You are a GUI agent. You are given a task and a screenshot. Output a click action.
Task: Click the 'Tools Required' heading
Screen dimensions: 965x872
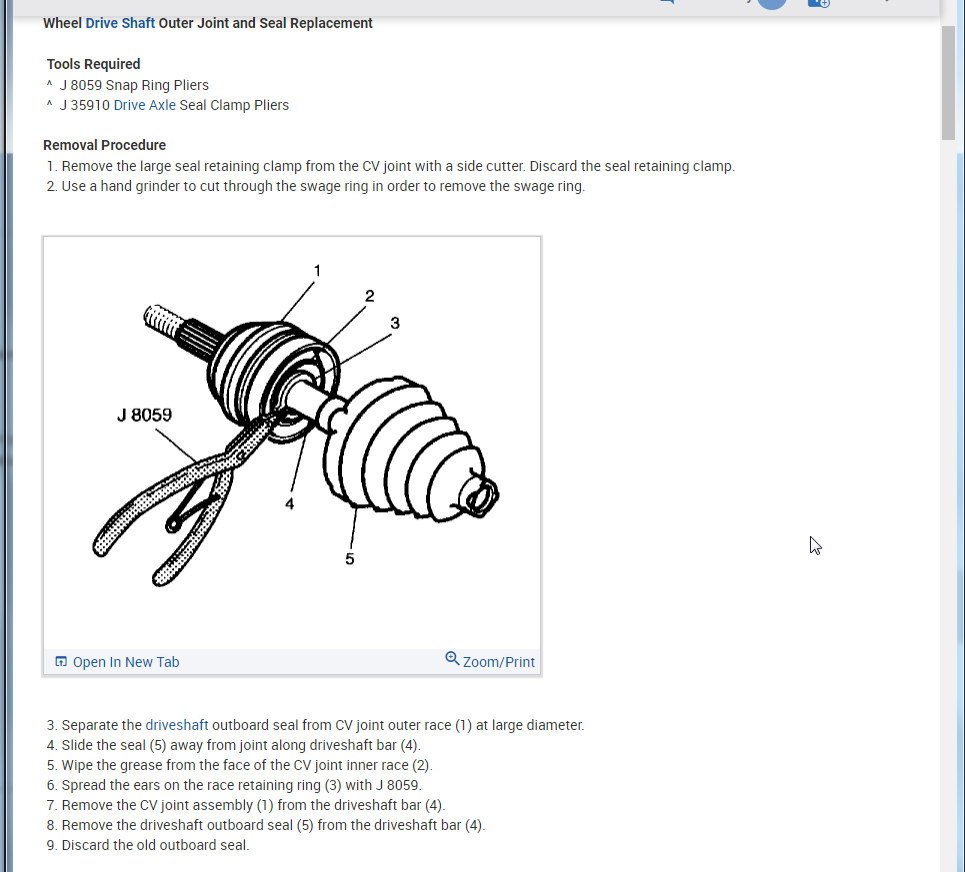coord(94,64)
